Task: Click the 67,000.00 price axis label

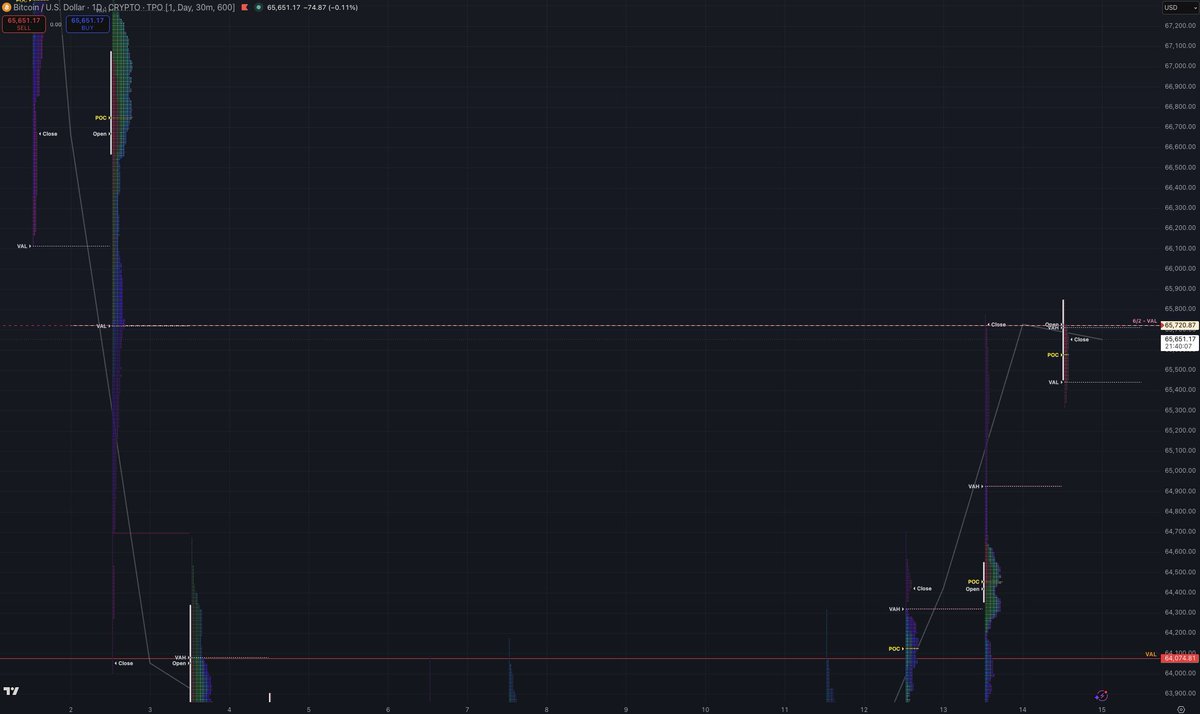Action: [1179, 66]
